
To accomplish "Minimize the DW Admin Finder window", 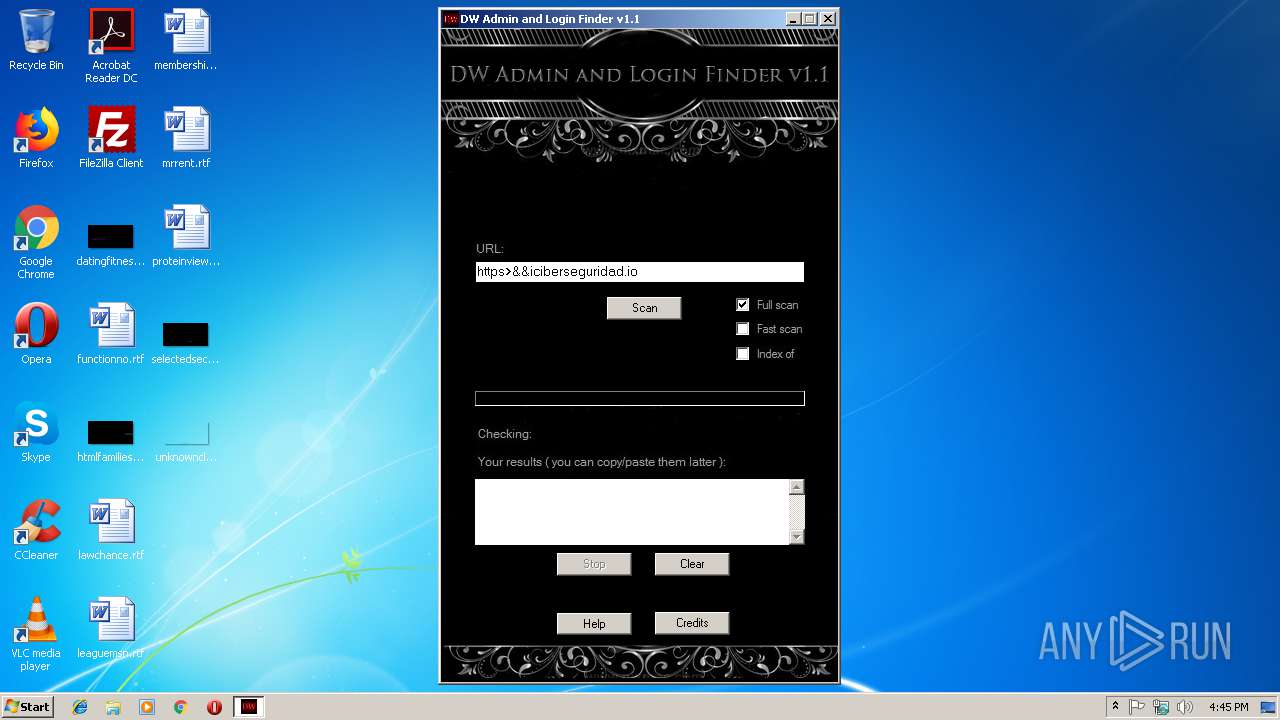I will [793, 19].
